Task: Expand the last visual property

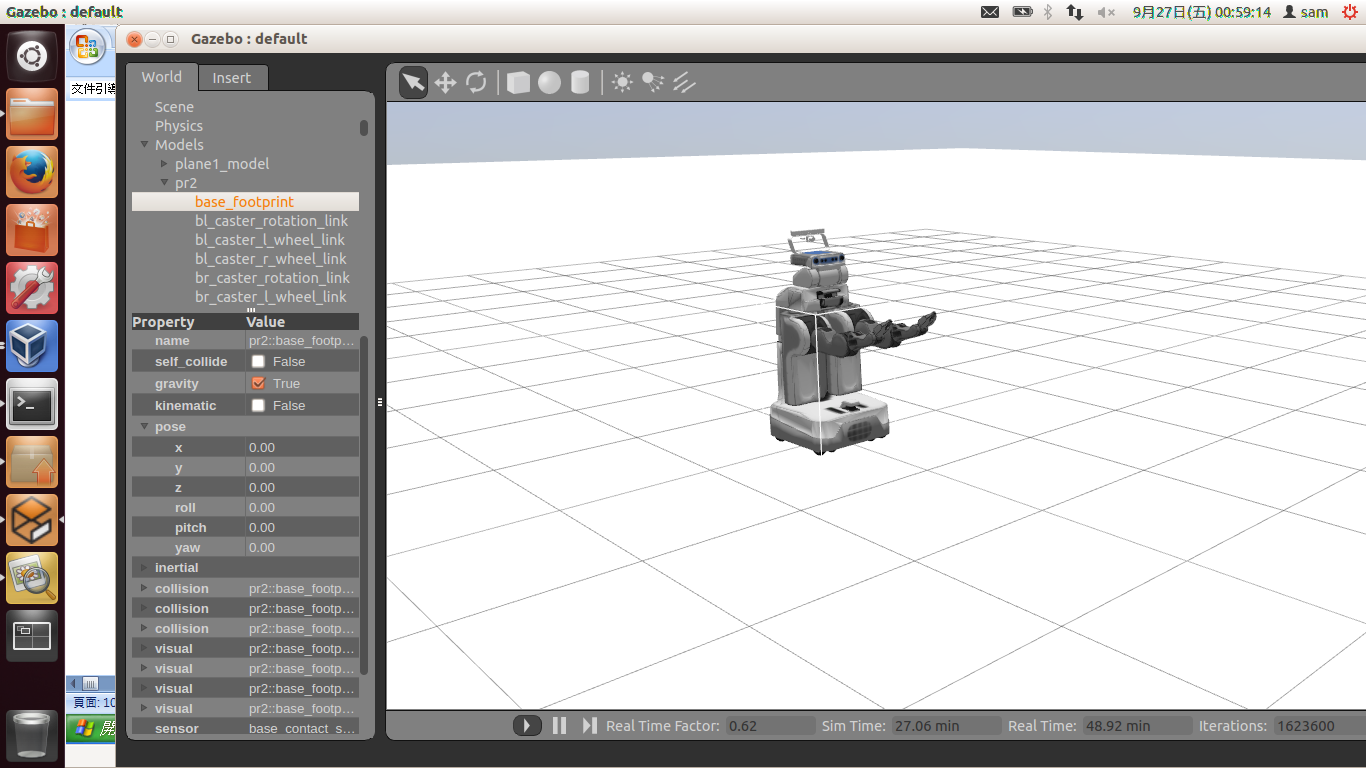Action: point(145,708)
